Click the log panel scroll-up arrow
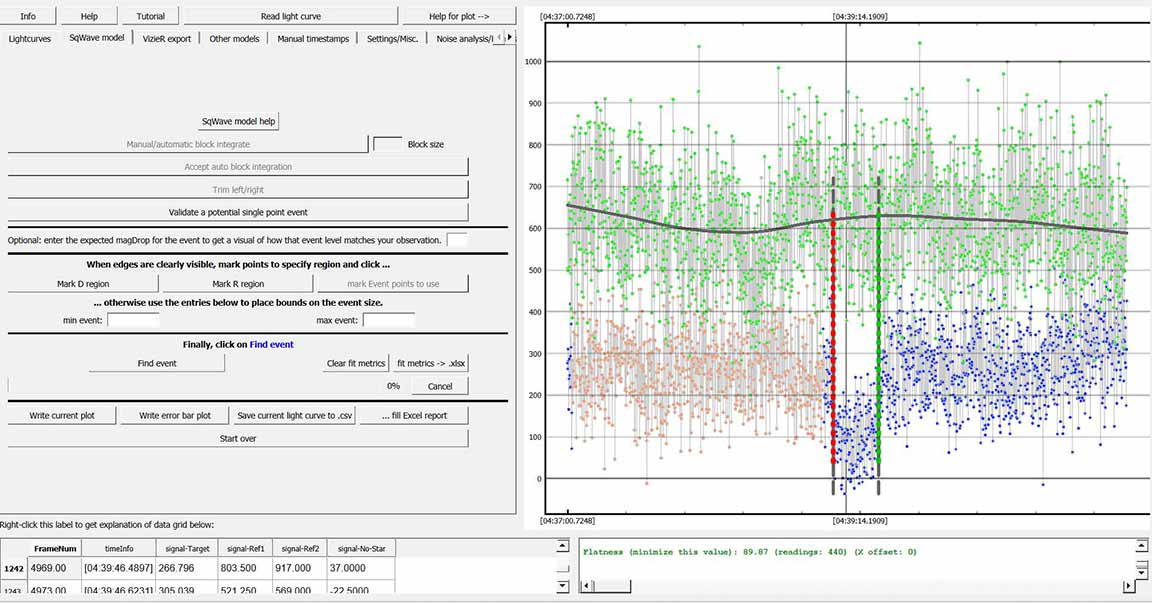Screen dimensions: 1152x603 pyautogui.click(x=1142, y=546)
